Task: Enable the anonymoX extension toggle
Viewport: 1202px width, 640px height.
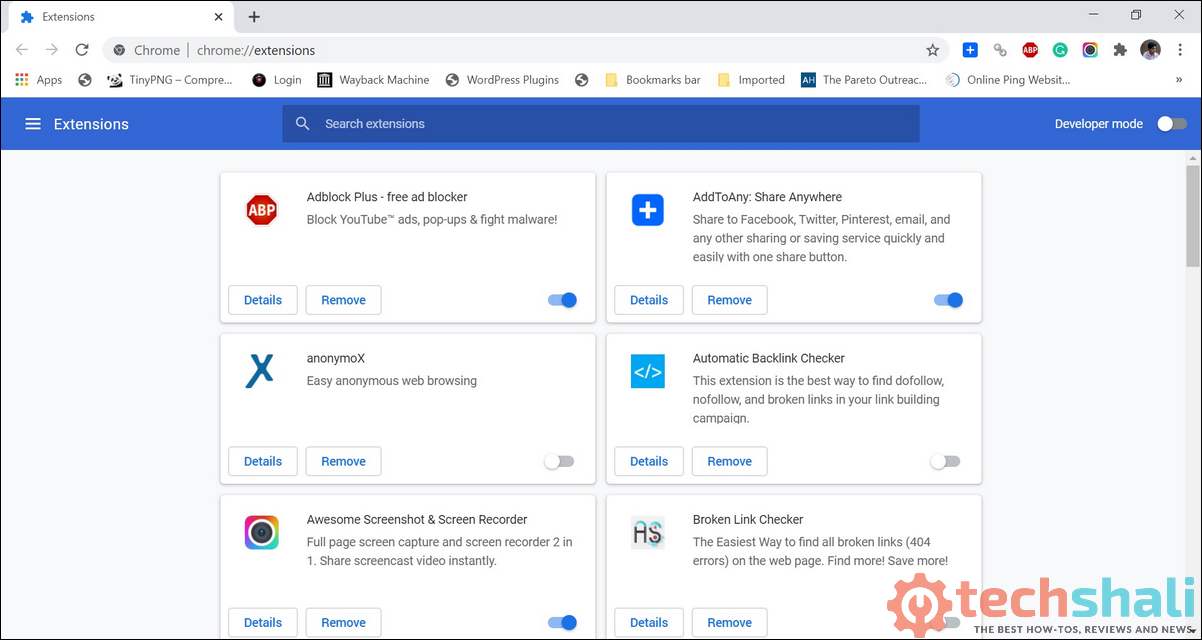Action: coord(559,461)
